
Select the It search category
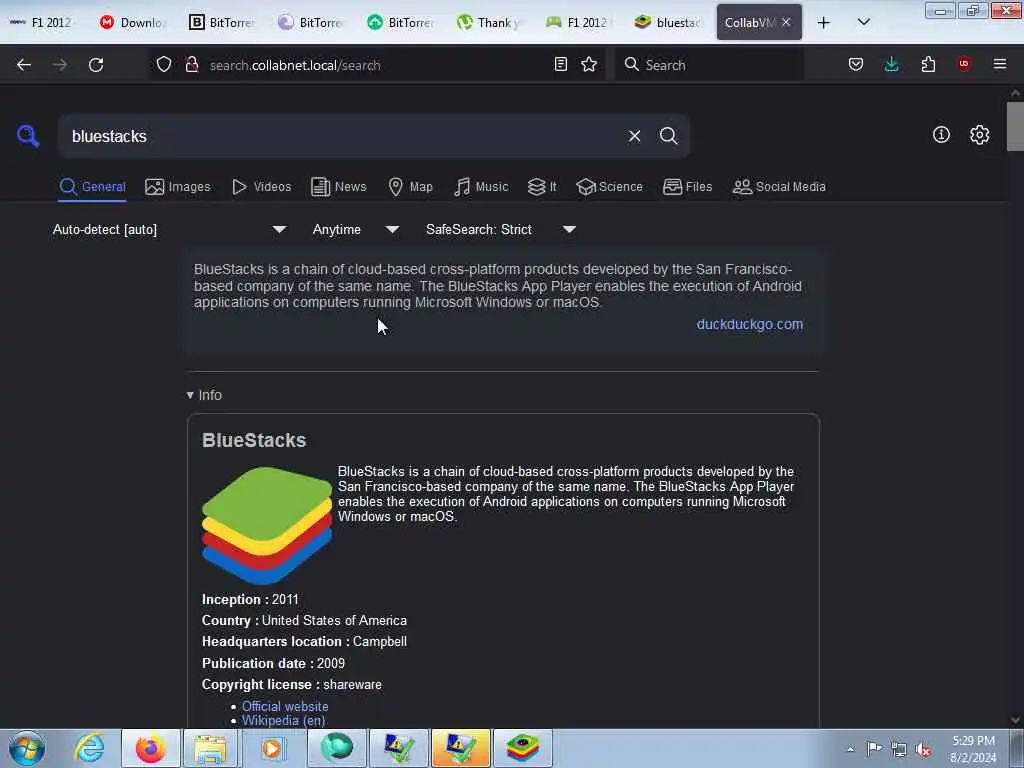coord(542,187)
